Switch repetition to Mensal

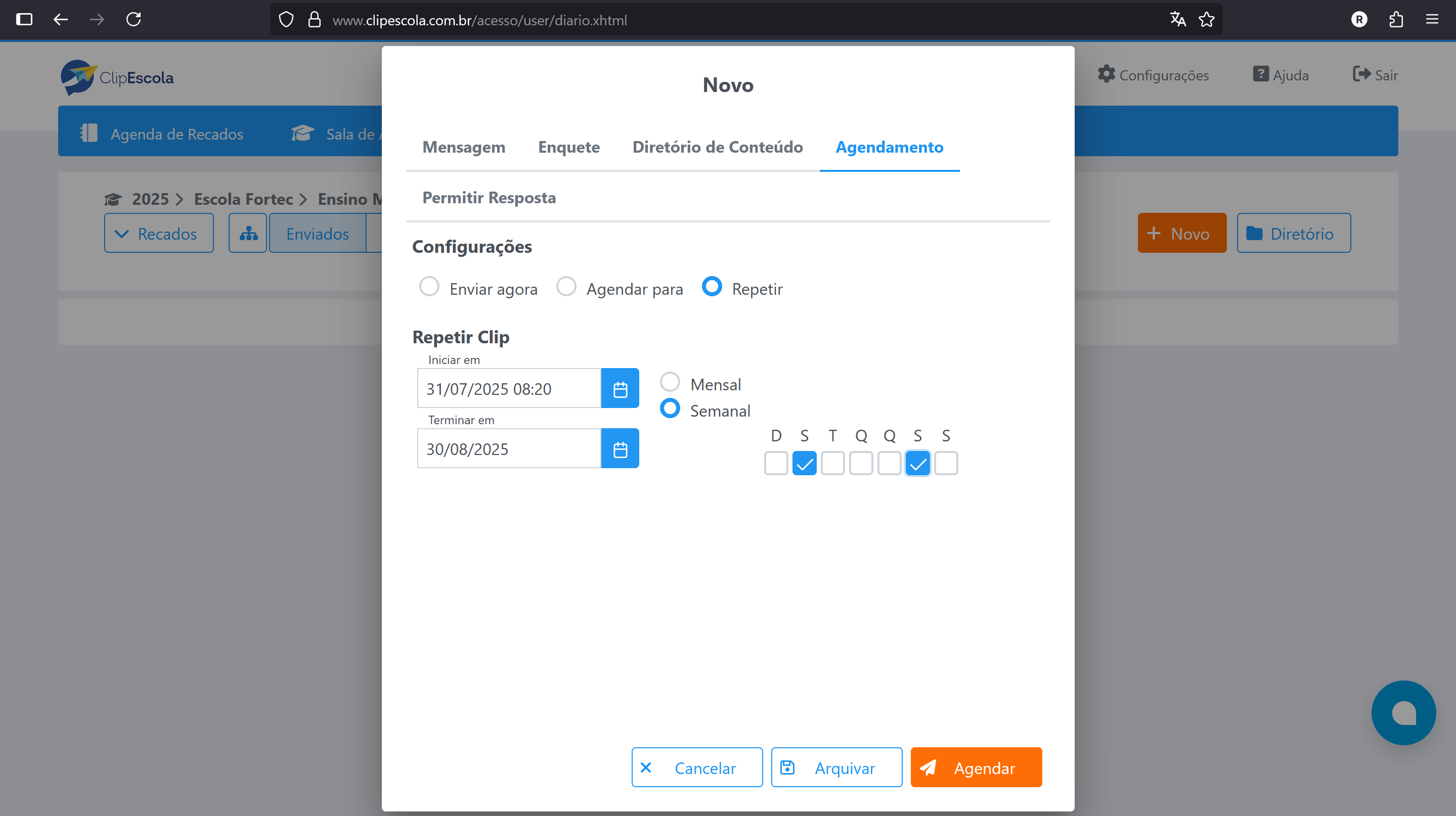671,381
